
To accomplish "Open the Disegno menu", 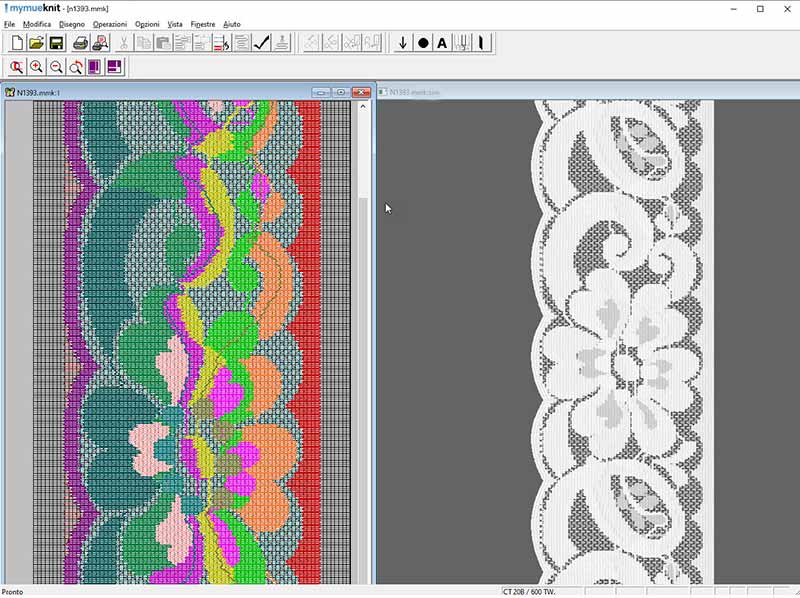I will point(72,23).
